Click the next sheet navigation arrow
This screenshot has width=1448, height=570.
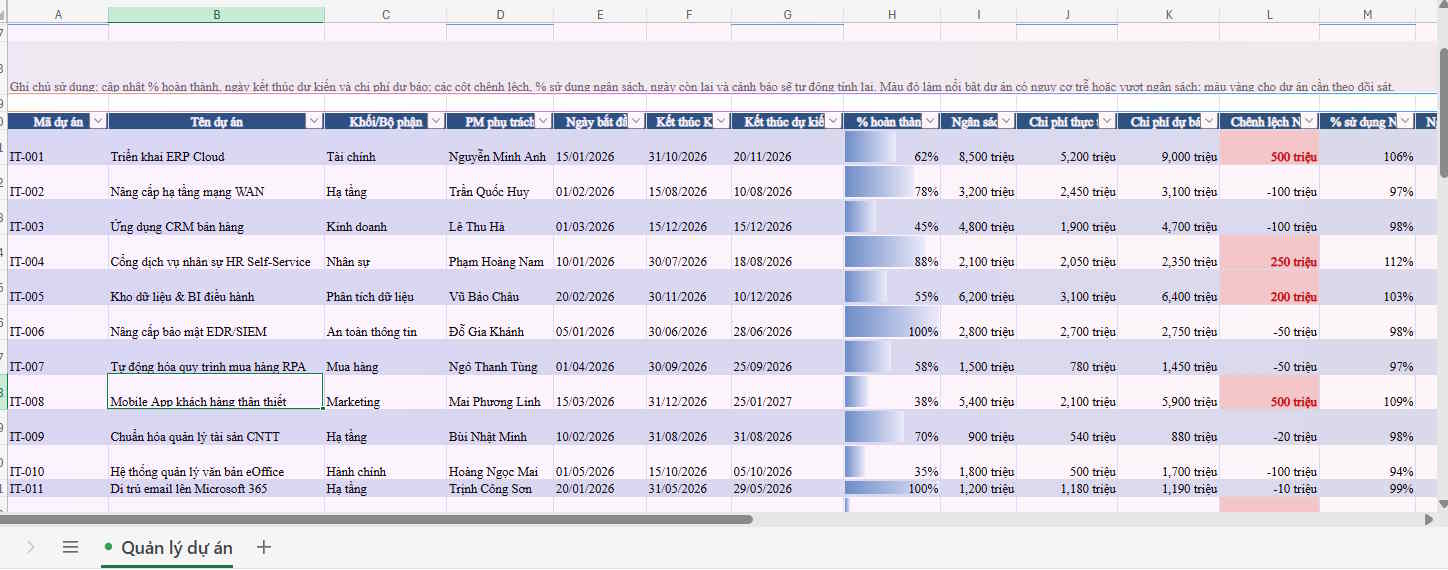(31, 547)
